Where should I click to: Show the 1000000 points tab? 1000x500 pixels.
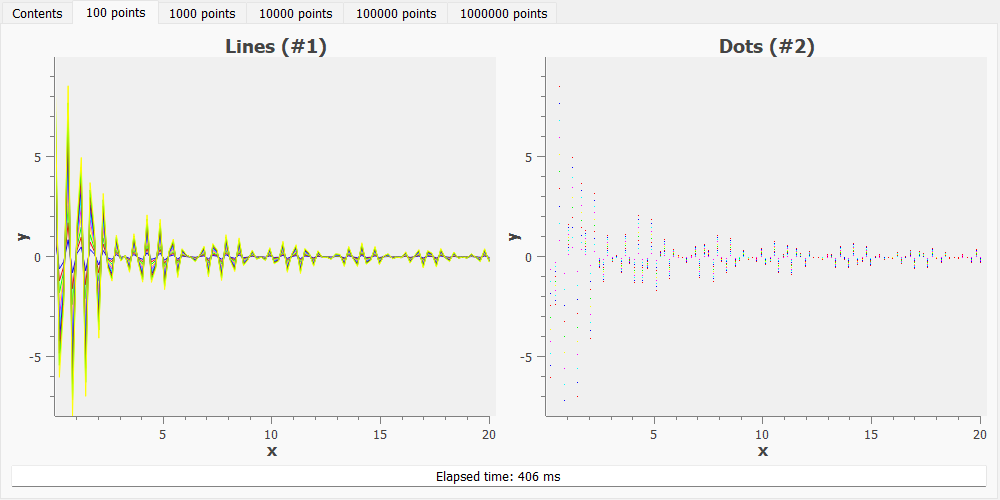(502, 14)
